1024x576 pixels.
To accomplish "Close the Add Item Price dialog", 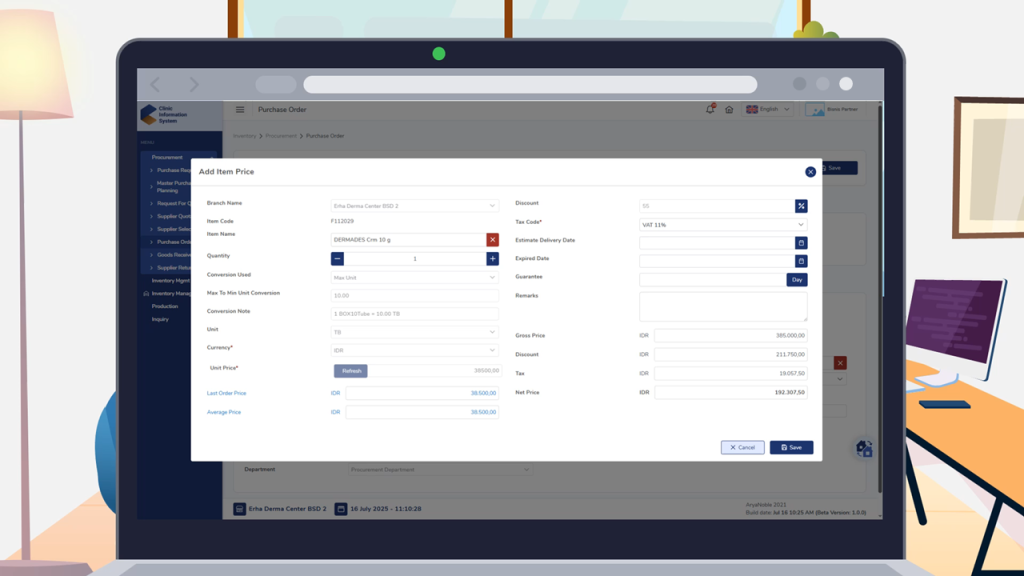I will pos(810,172).
